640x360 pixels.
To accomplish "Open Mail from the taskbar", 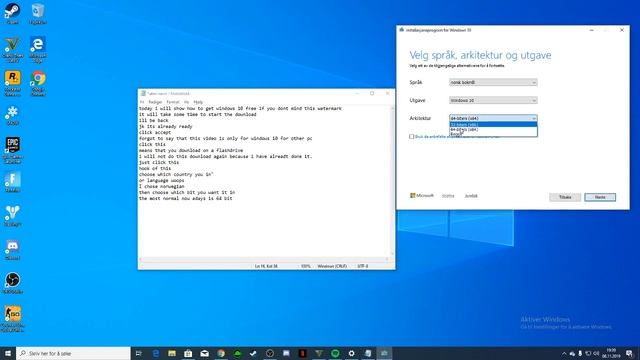I will tap(204, 353).
